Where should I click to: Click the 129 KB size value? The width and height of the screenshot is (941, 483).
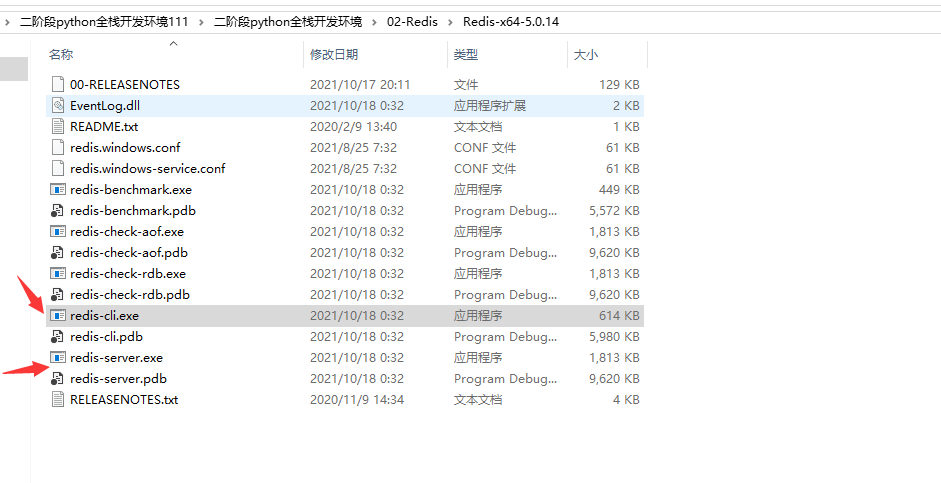tap(619, 85)
